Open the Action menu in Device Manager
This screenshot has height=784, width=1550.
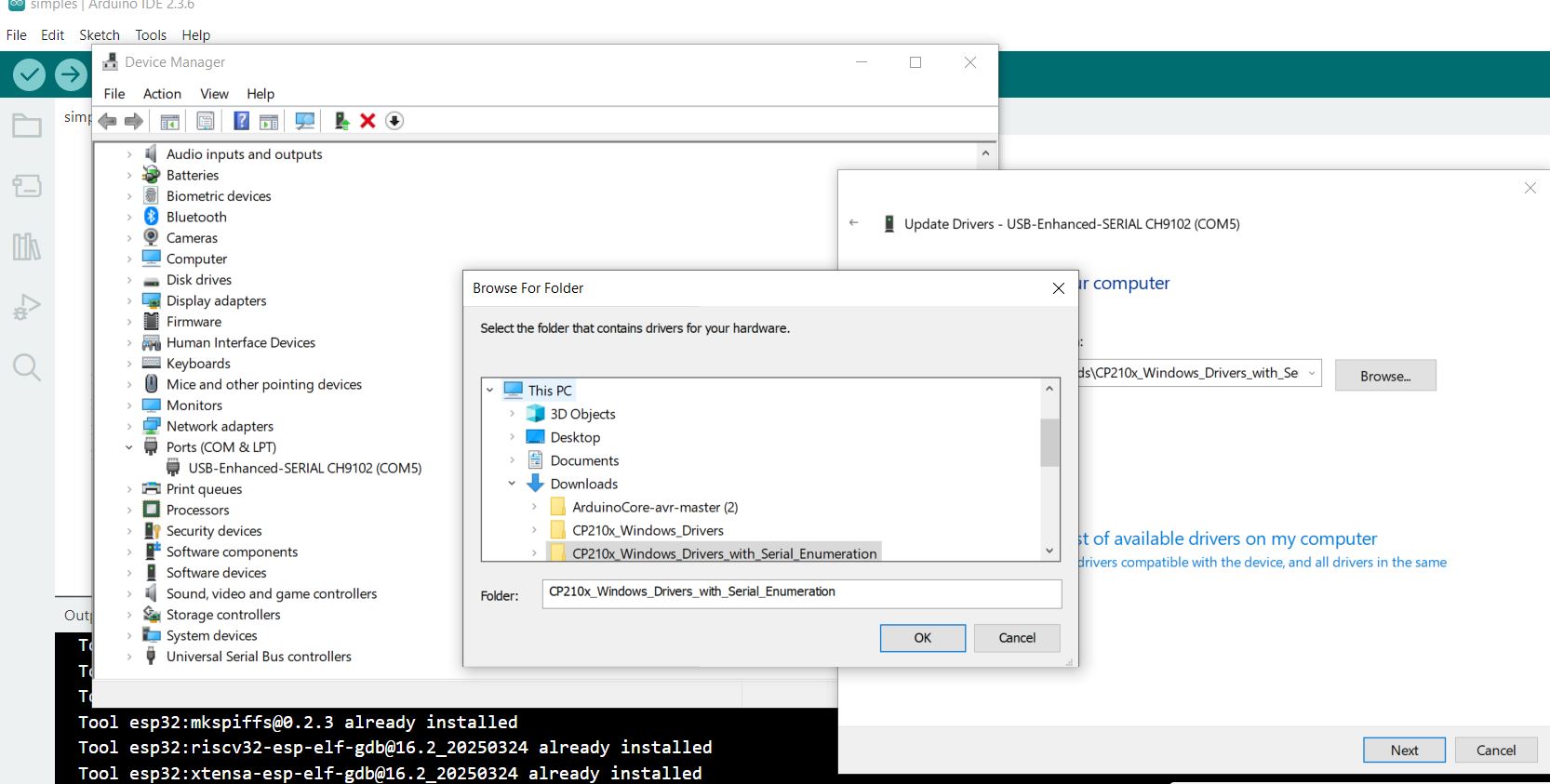pos(162,94)
